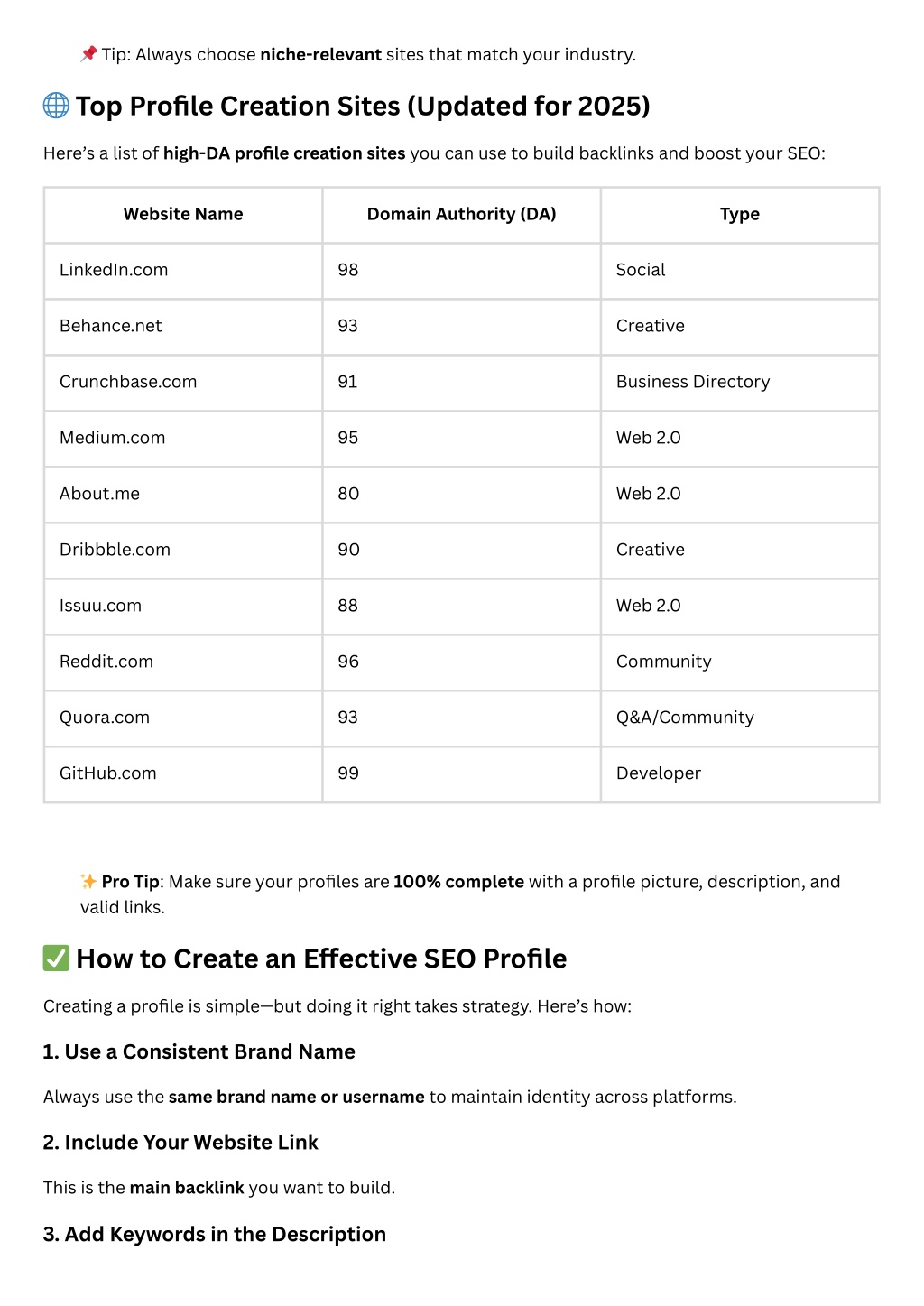Click heading Include Your Website Link
Viewport: 924px width, 1306px height.
pos(180,1142)
